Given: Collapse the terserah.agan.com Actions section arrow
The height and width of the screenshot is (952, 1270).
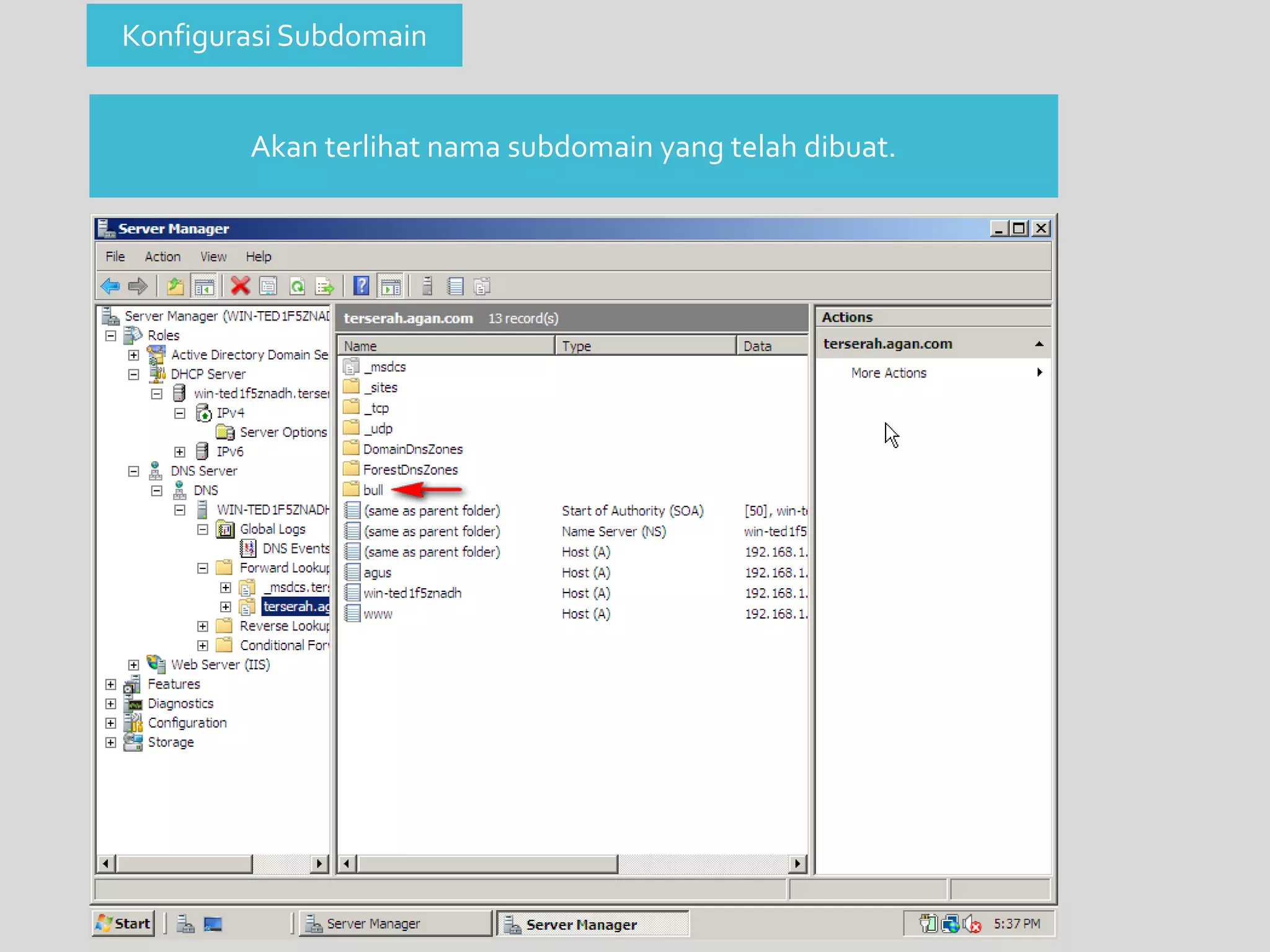Looking at the screenshot, I should (1039, 344).
